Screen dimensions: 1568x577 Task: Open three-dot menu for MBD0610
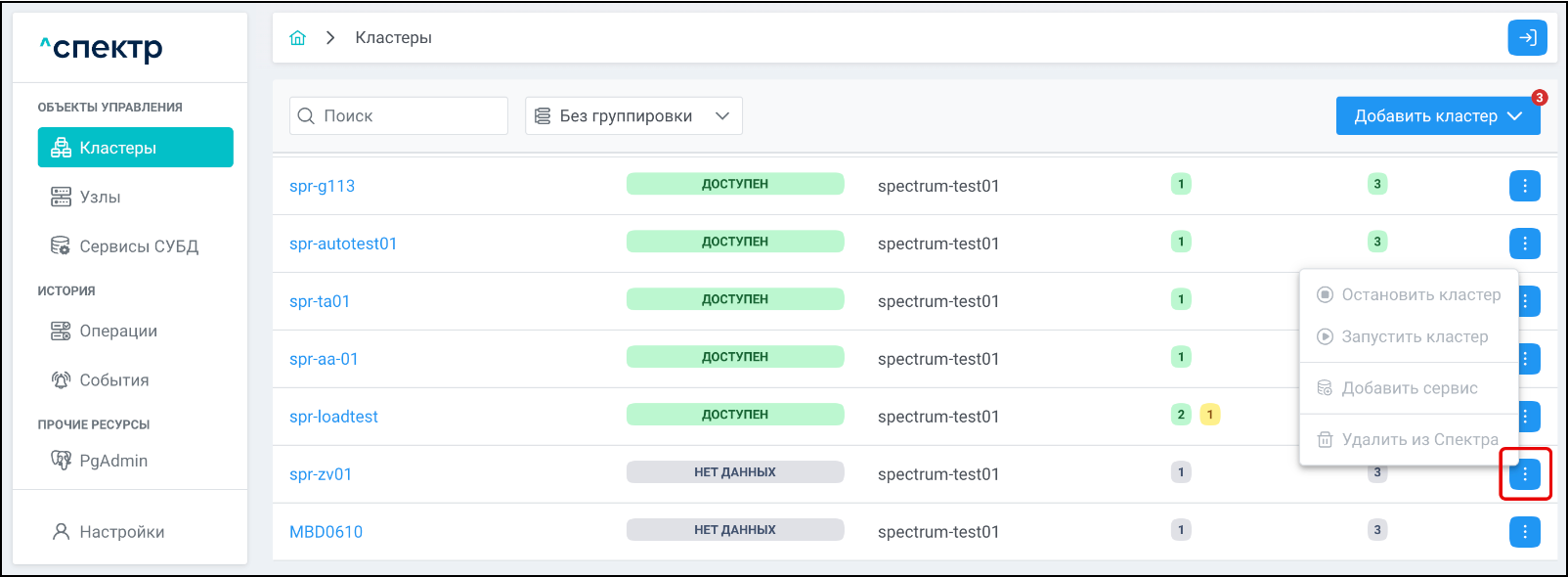coord(1524,532)
